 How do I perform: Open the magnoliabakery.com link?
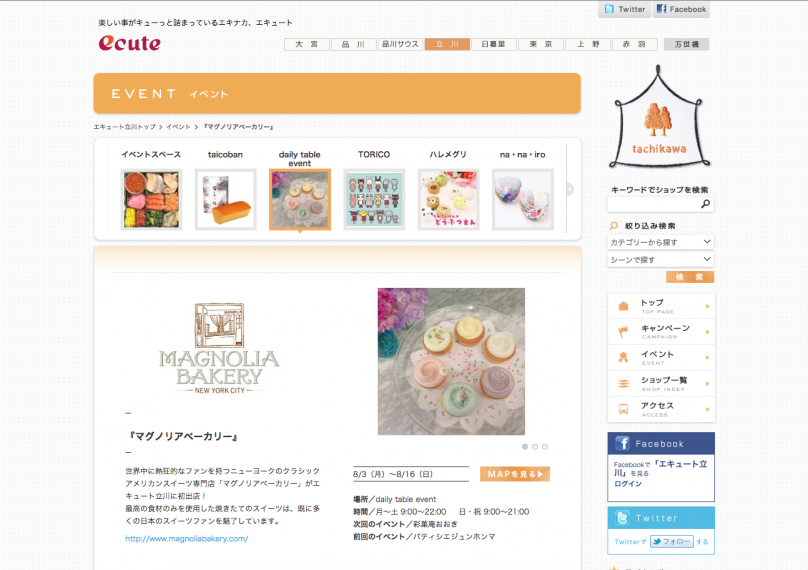pos(187,539)
